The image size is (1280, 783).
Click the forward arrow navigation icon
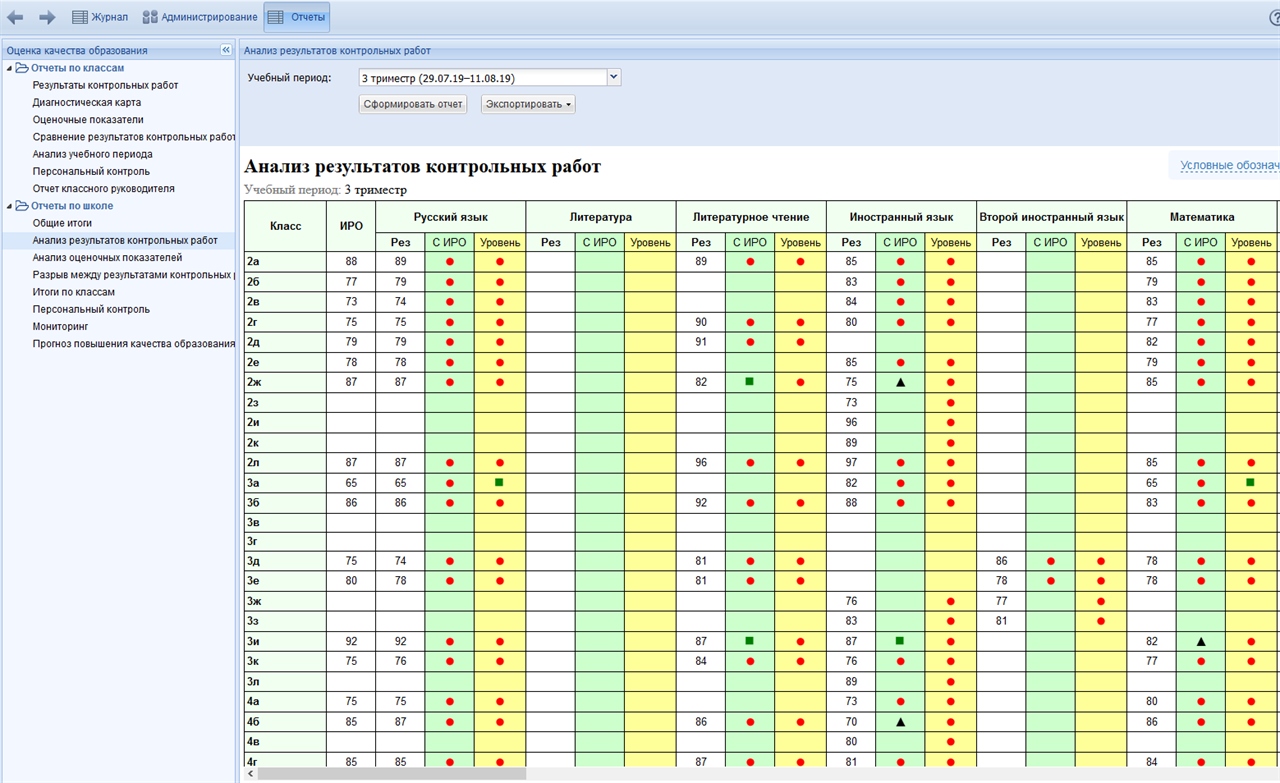coord(47,17)
